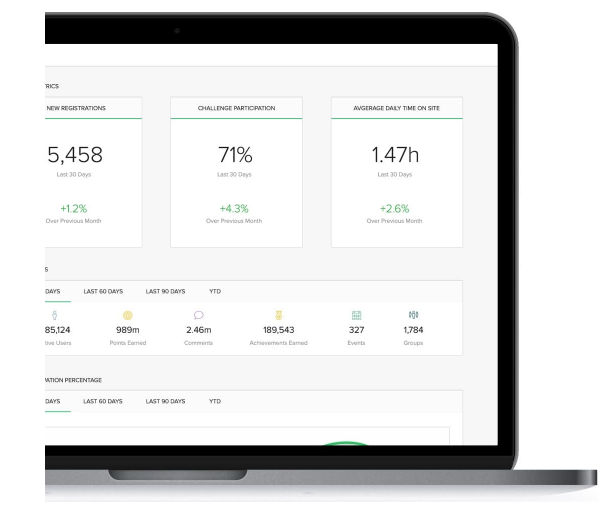The height and width of the screenshot is (520, 611).
Task: Click the Points Earned coin icon
Action: click(128, 315)
